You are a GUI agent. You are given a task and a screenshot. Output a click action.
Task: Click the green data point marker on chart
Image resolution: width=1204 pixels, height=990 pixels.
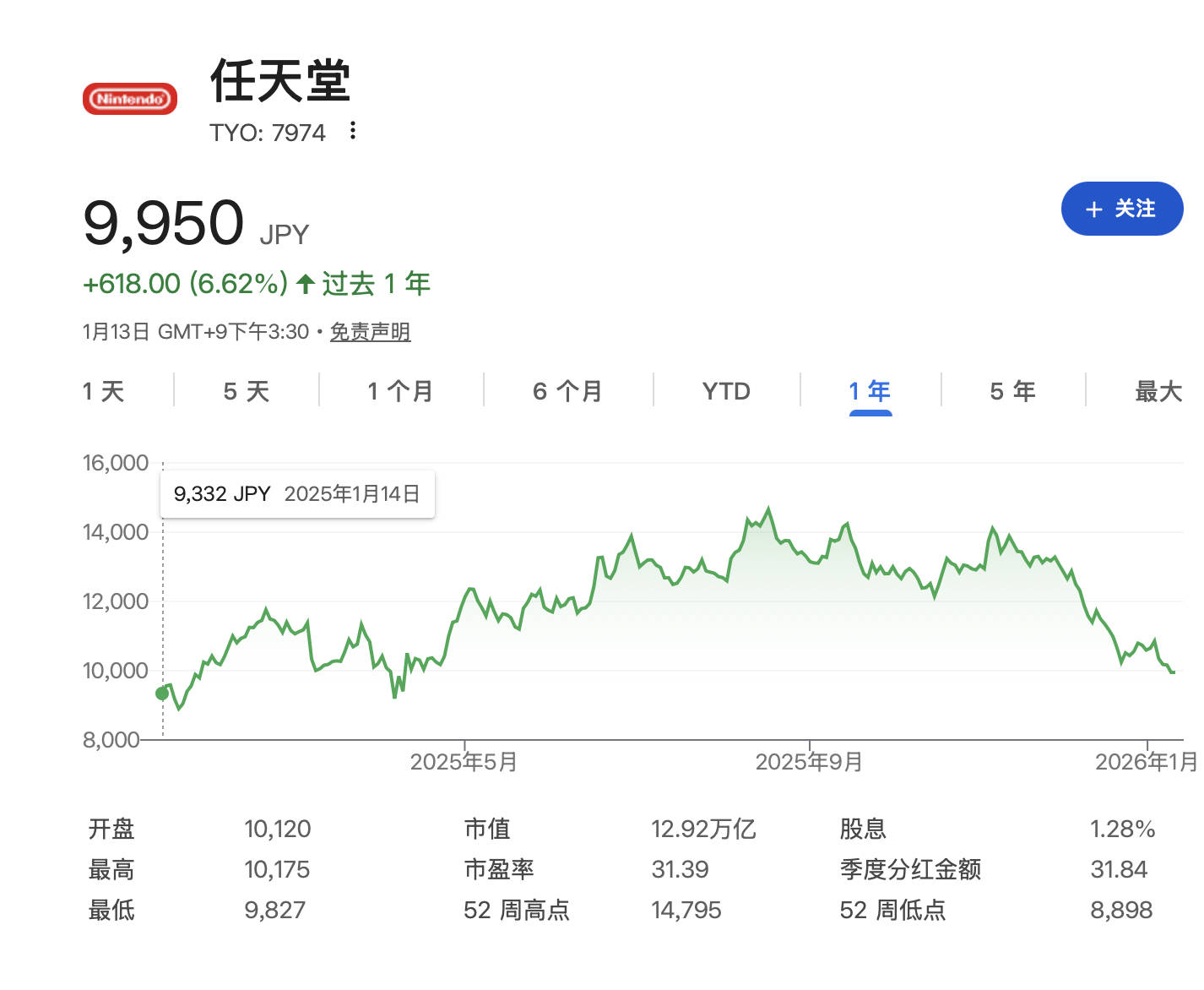click(x=162, y=694)
